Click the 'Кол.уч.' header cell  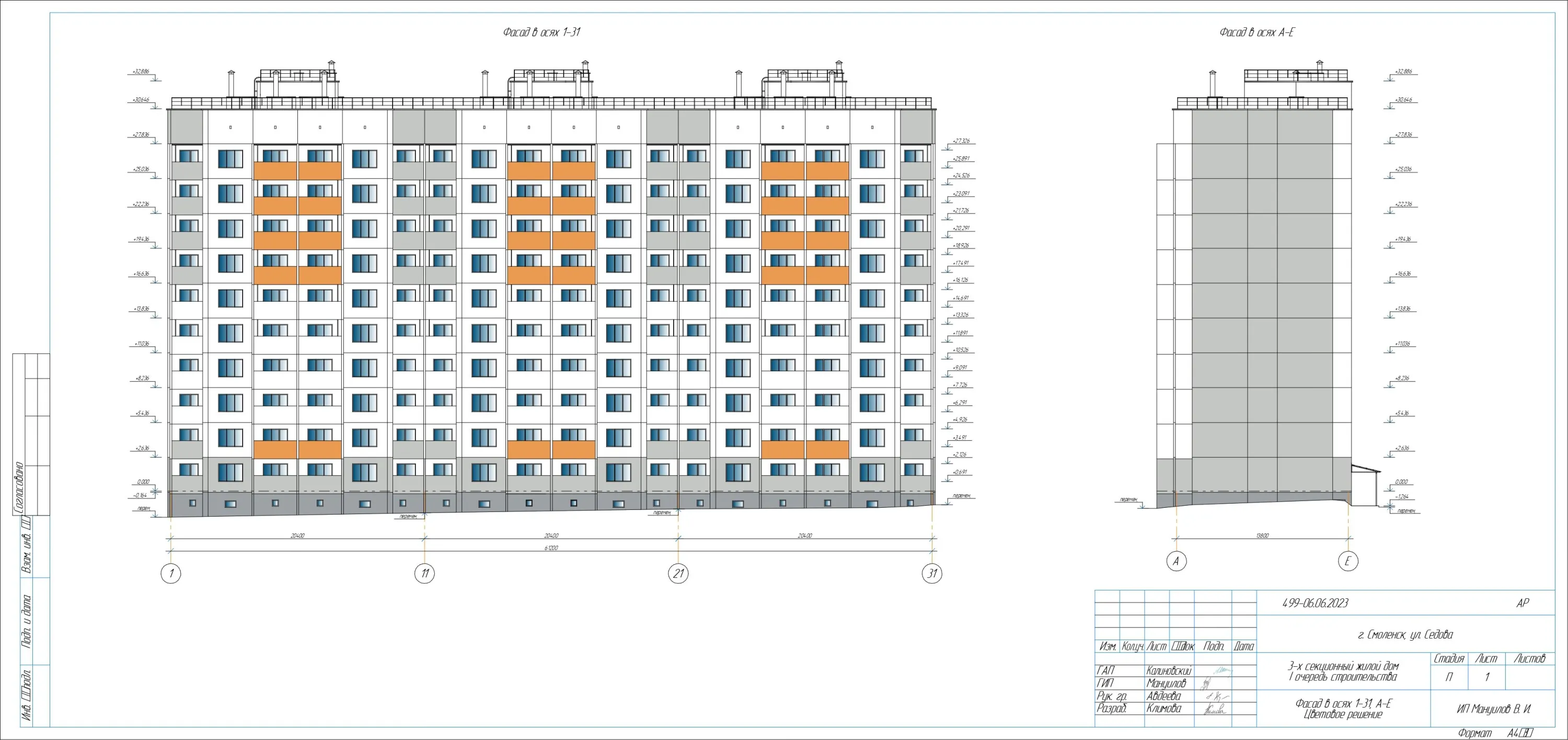pos(1132,646)
